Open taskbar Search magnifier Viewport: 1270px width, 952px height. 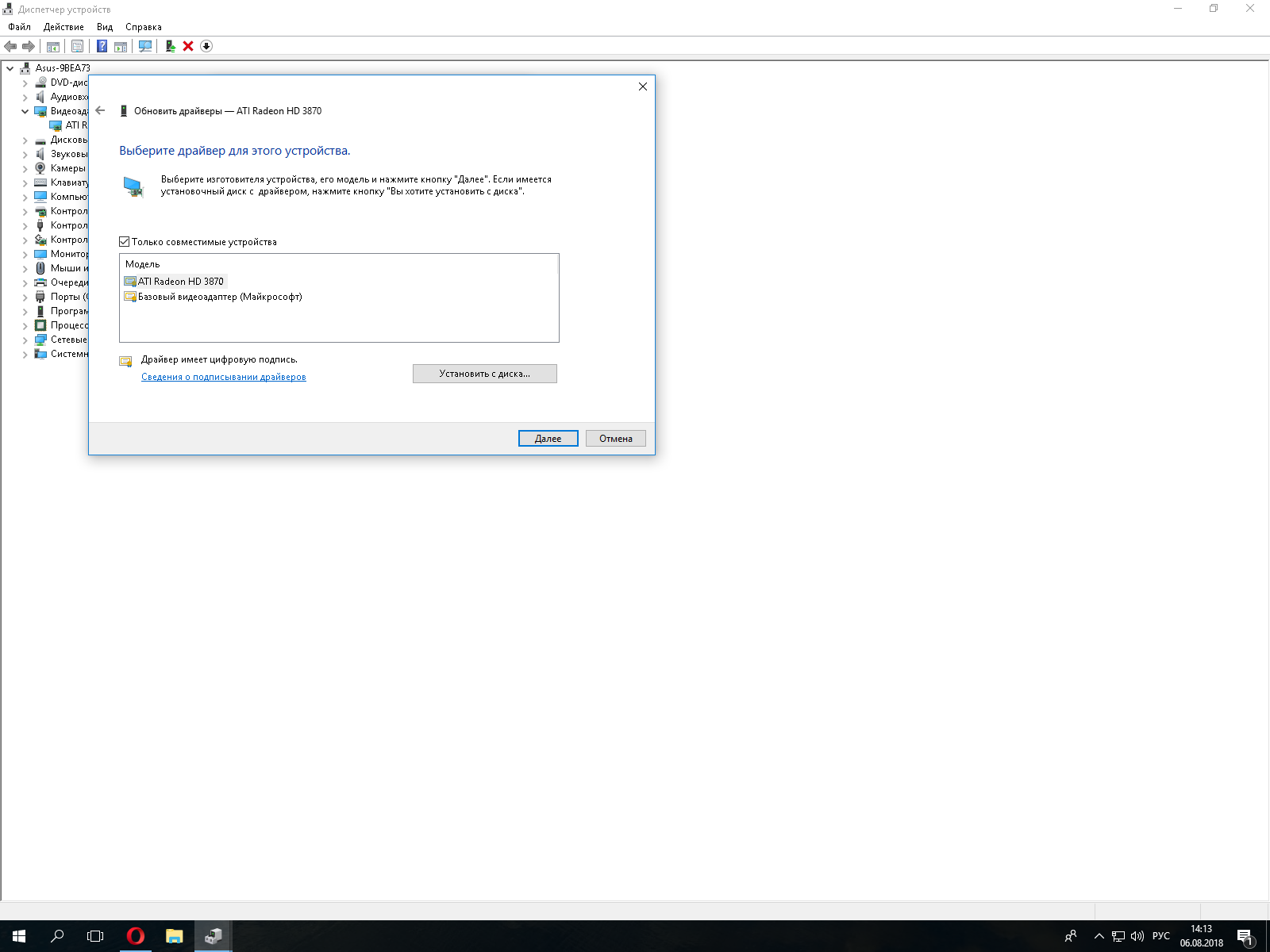coord(57,936)
